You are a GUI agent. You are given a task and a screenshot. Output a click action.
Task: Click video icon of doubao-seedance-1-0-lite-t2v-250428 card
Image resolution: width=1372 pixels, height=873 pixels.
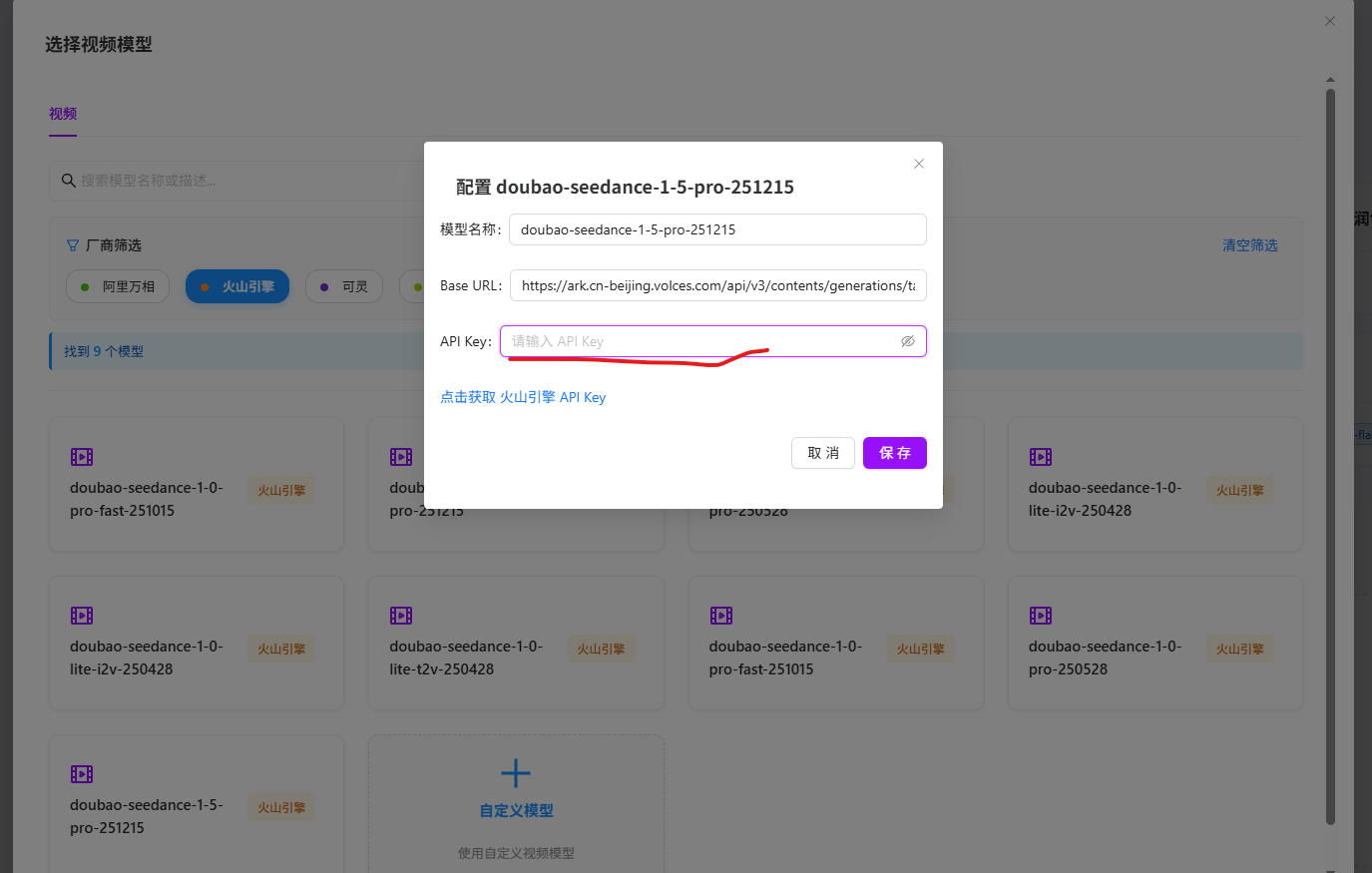pos(401,616)
